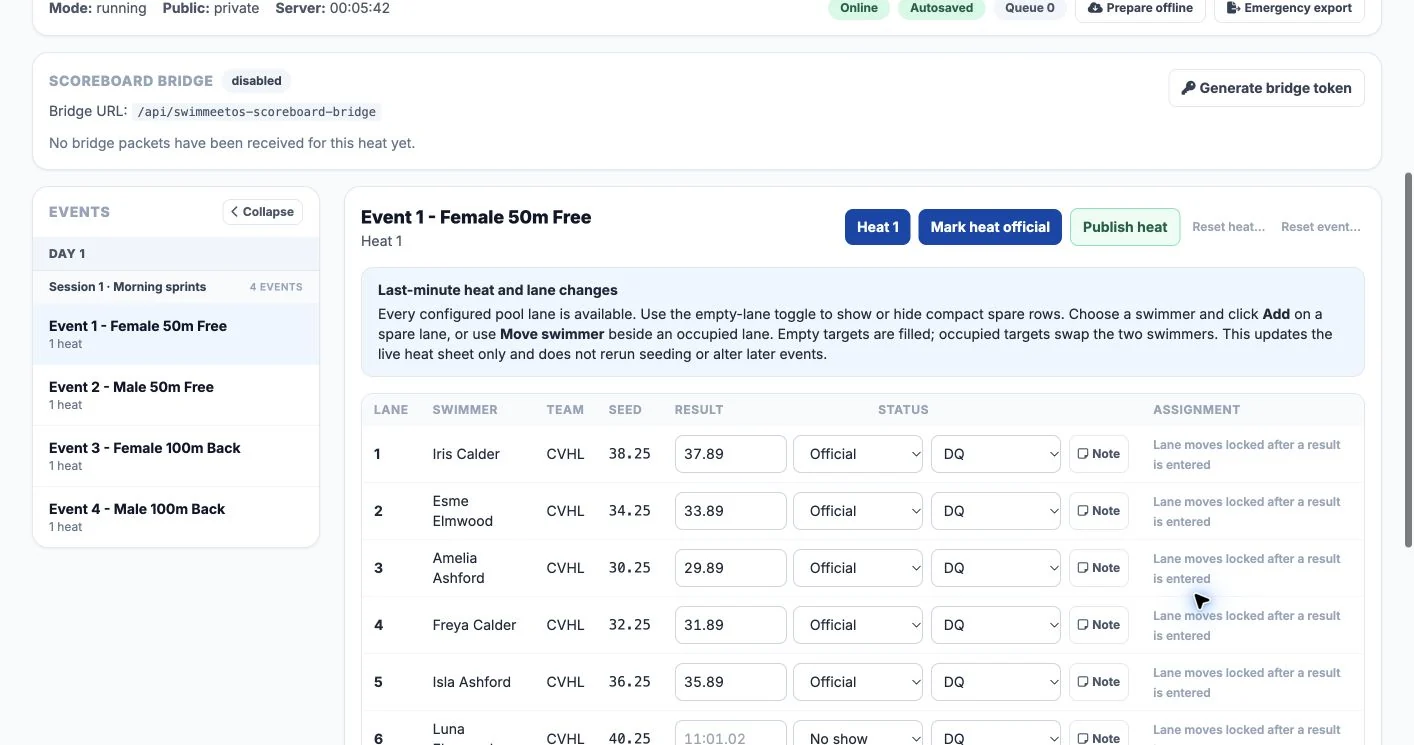Click the Publish heat button
This screenshot has width=1414, height=745.
pyautogui.click(x=1125, y=227)
